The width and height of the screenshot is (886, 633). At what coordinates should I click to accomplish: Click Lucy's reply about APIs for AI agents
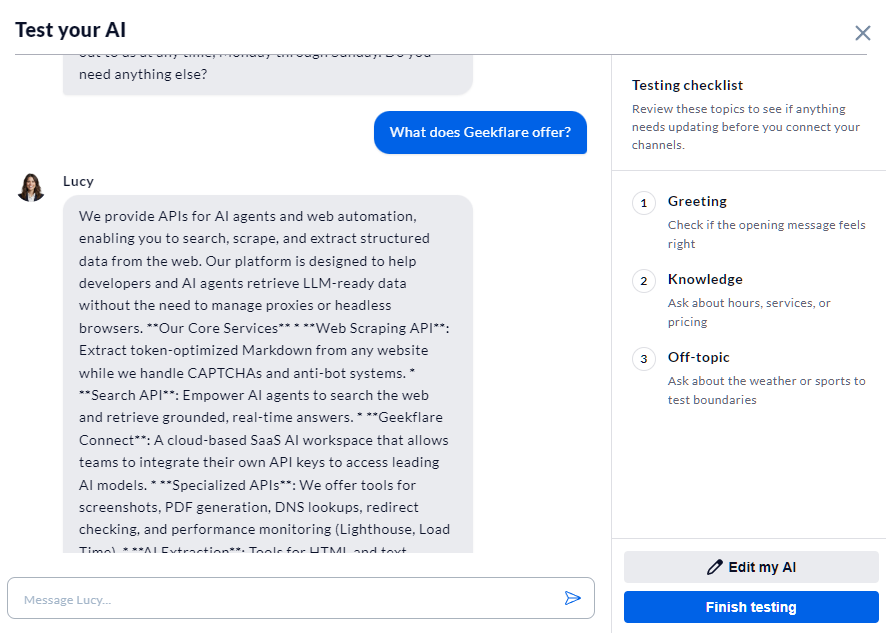(268, 374)
